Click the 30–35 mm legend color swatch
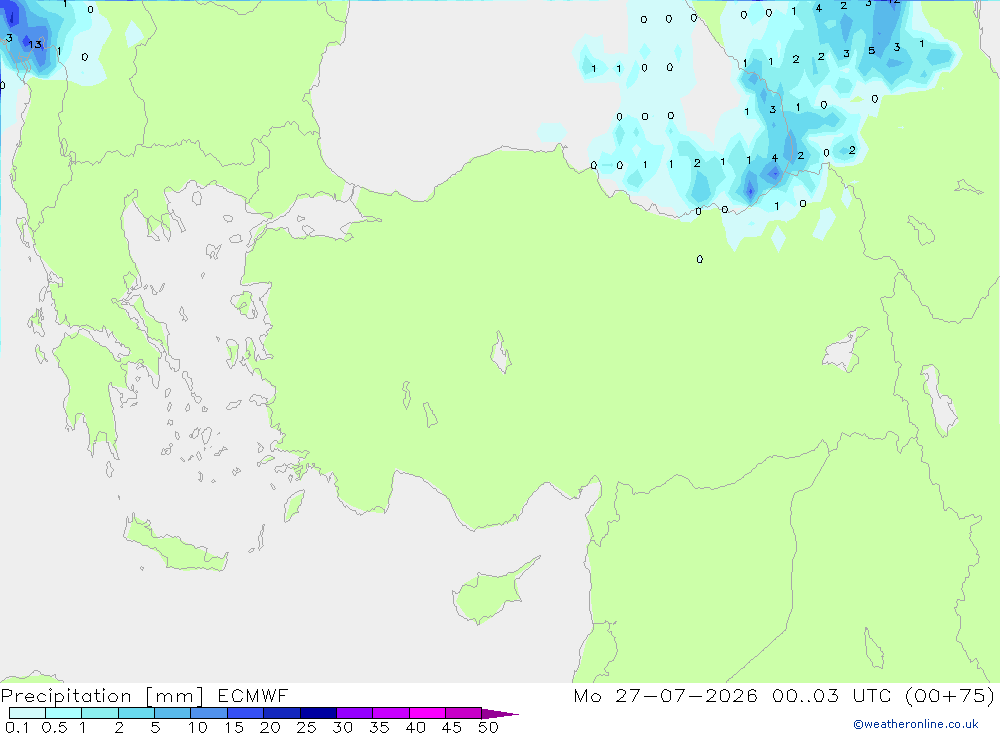 point(355,713)
